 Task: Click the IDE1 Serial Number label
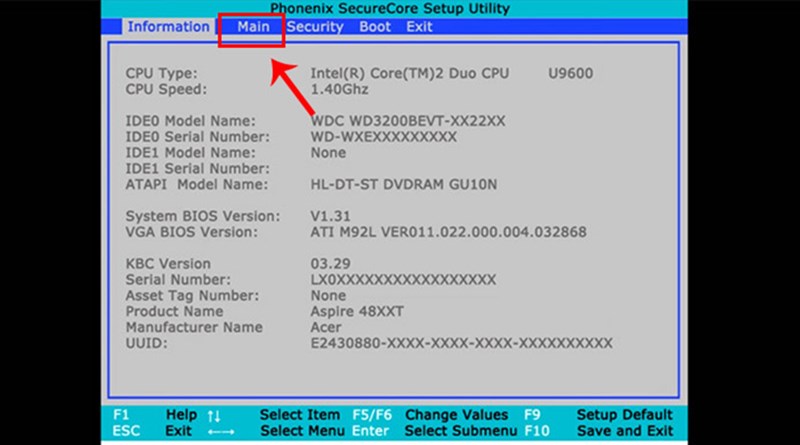point(197,168)
